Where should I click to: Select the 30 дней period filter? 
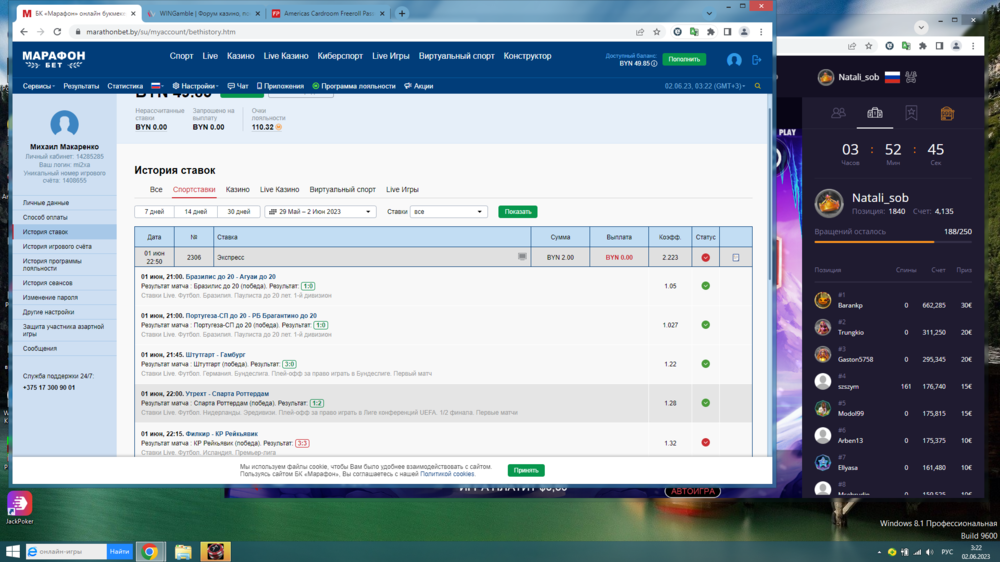click(x=238, y=212)
